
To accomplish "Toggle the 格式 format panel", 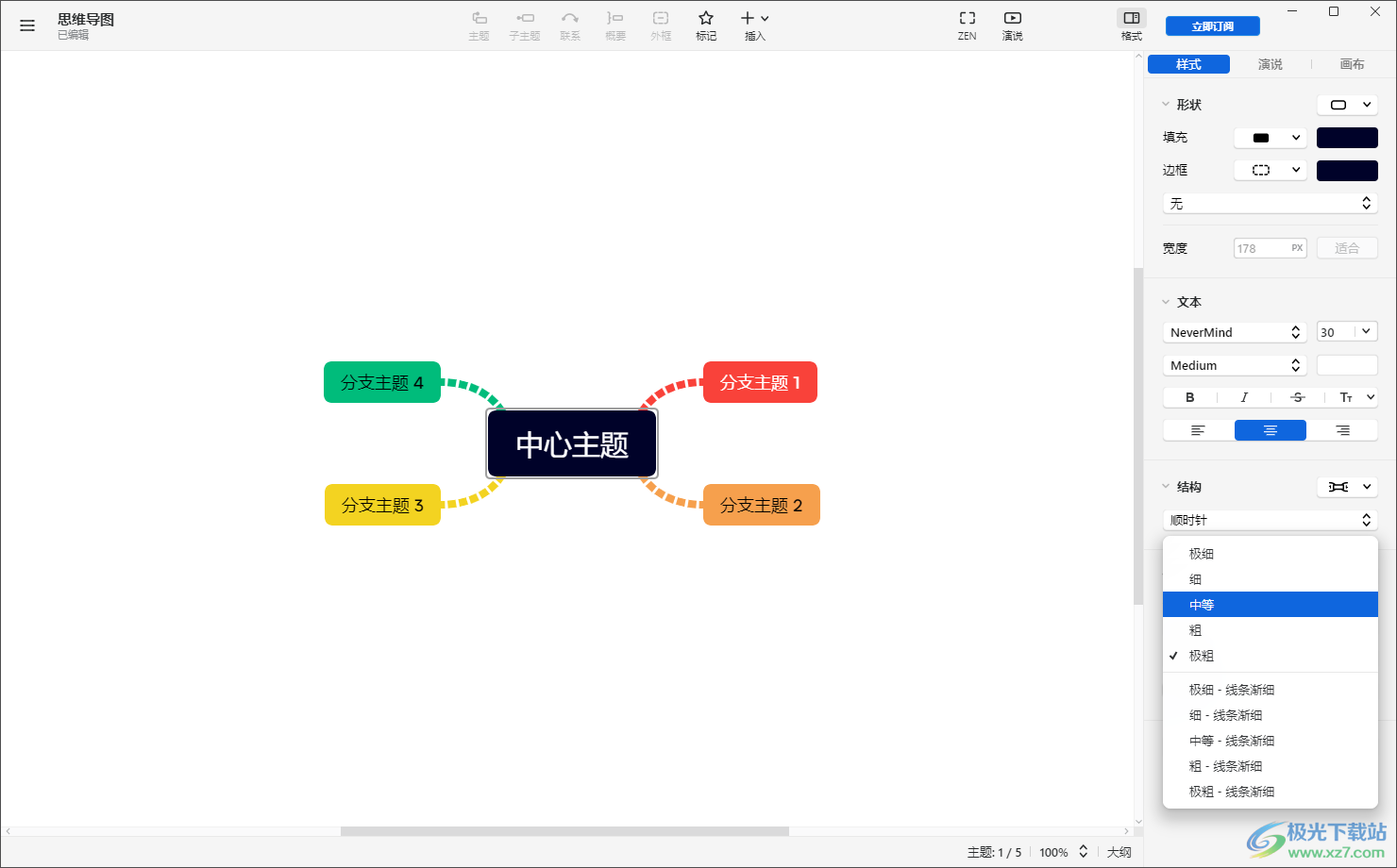I will click(1132, 25).
